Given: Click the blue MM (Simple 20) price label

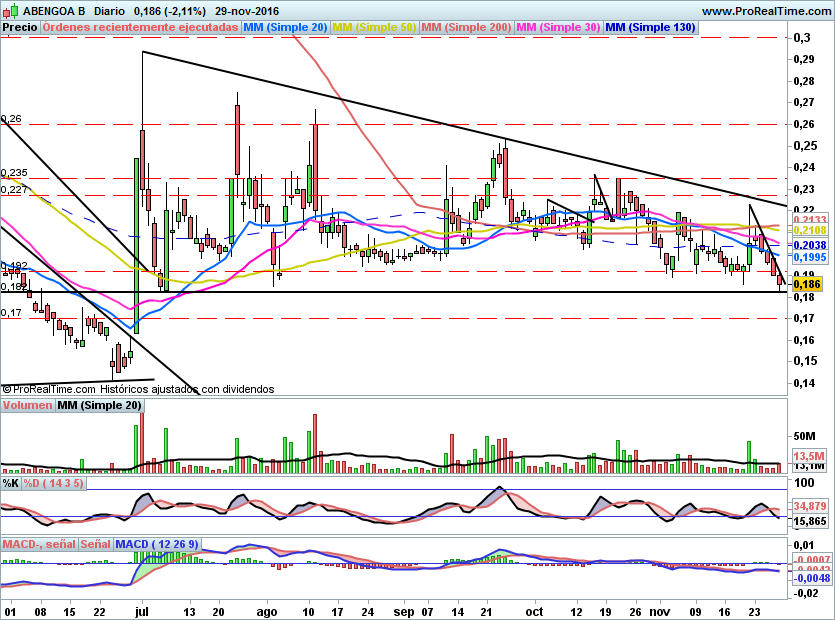Looking at the screenshot, I should (x=285, y=27).
